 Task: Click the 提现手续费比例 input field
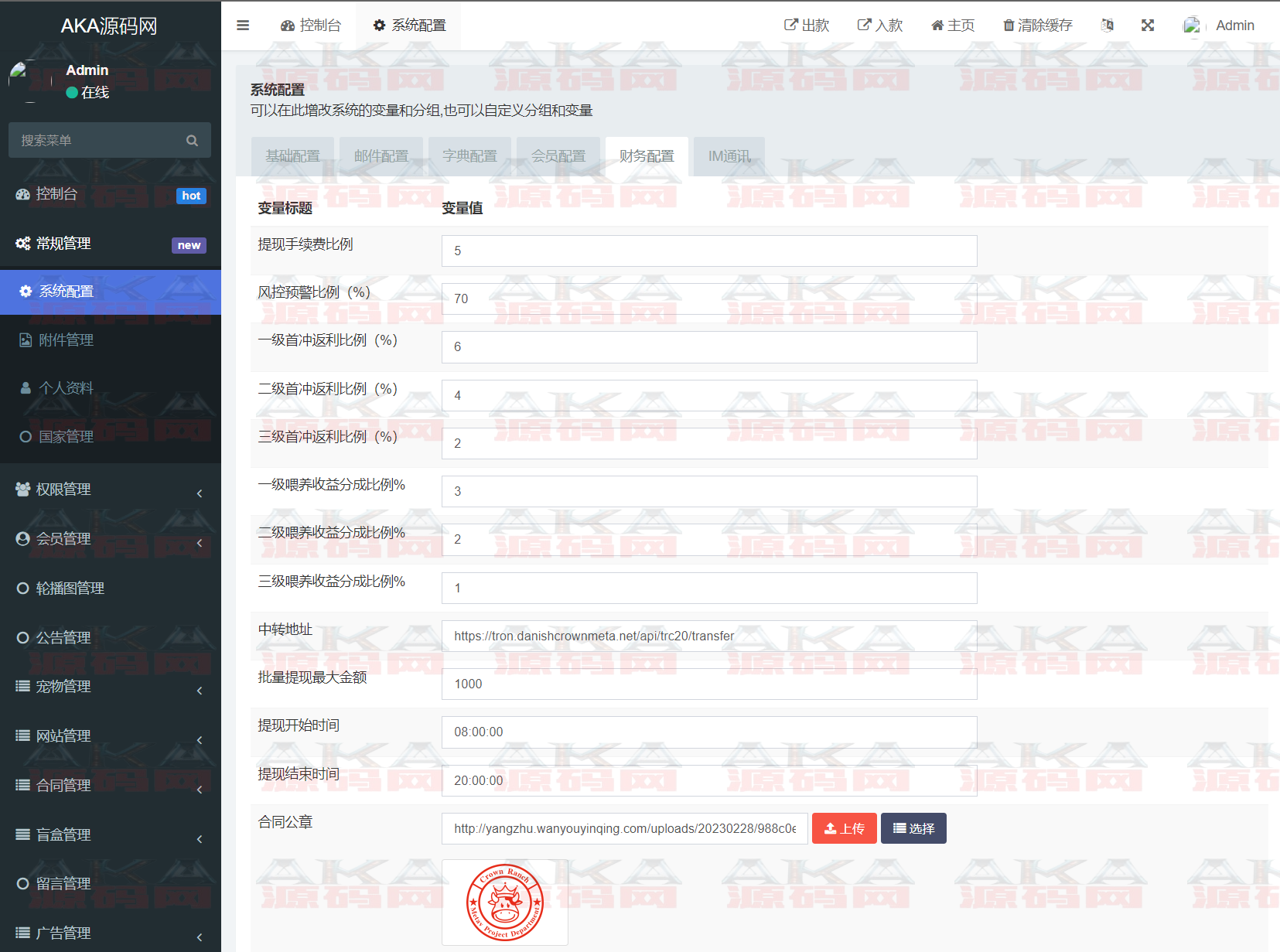(x=708, y=251)
